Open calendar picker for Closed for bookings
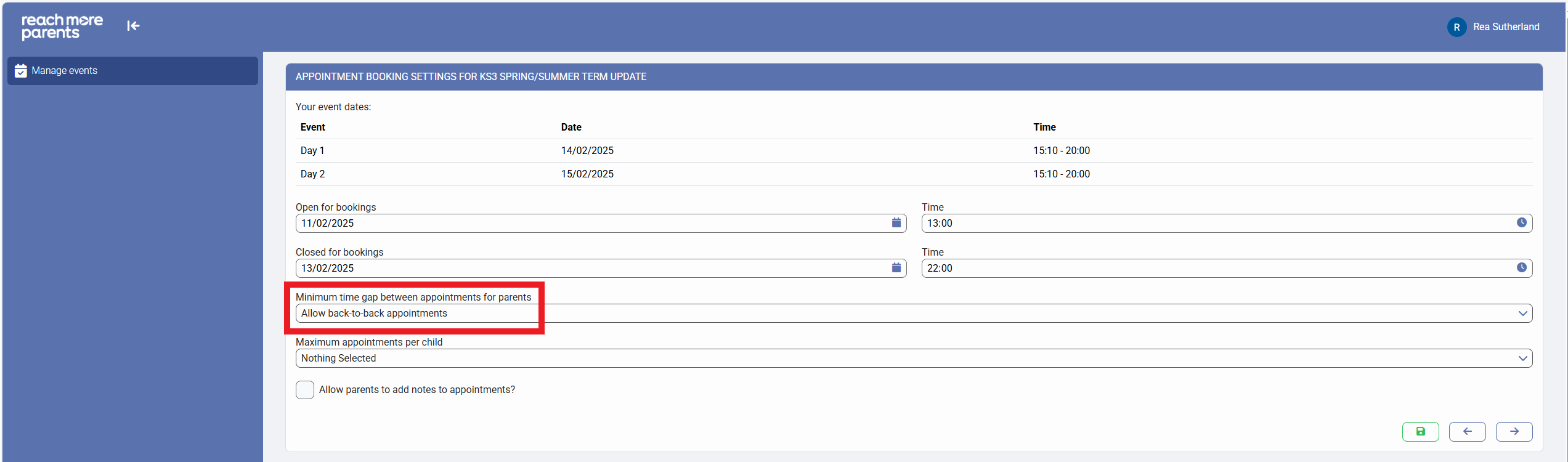This screenshot has height=462, width=1568. coord(896,268)
